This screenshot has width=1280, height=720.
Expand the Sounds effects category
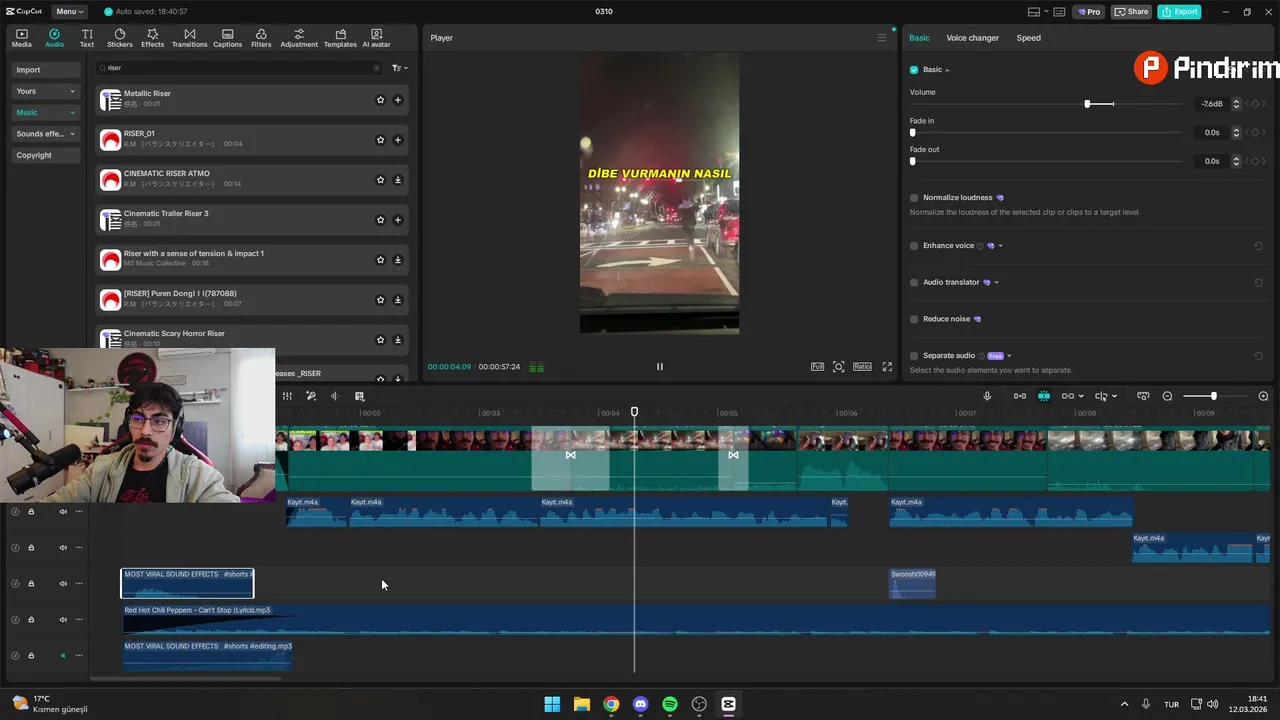46,134
